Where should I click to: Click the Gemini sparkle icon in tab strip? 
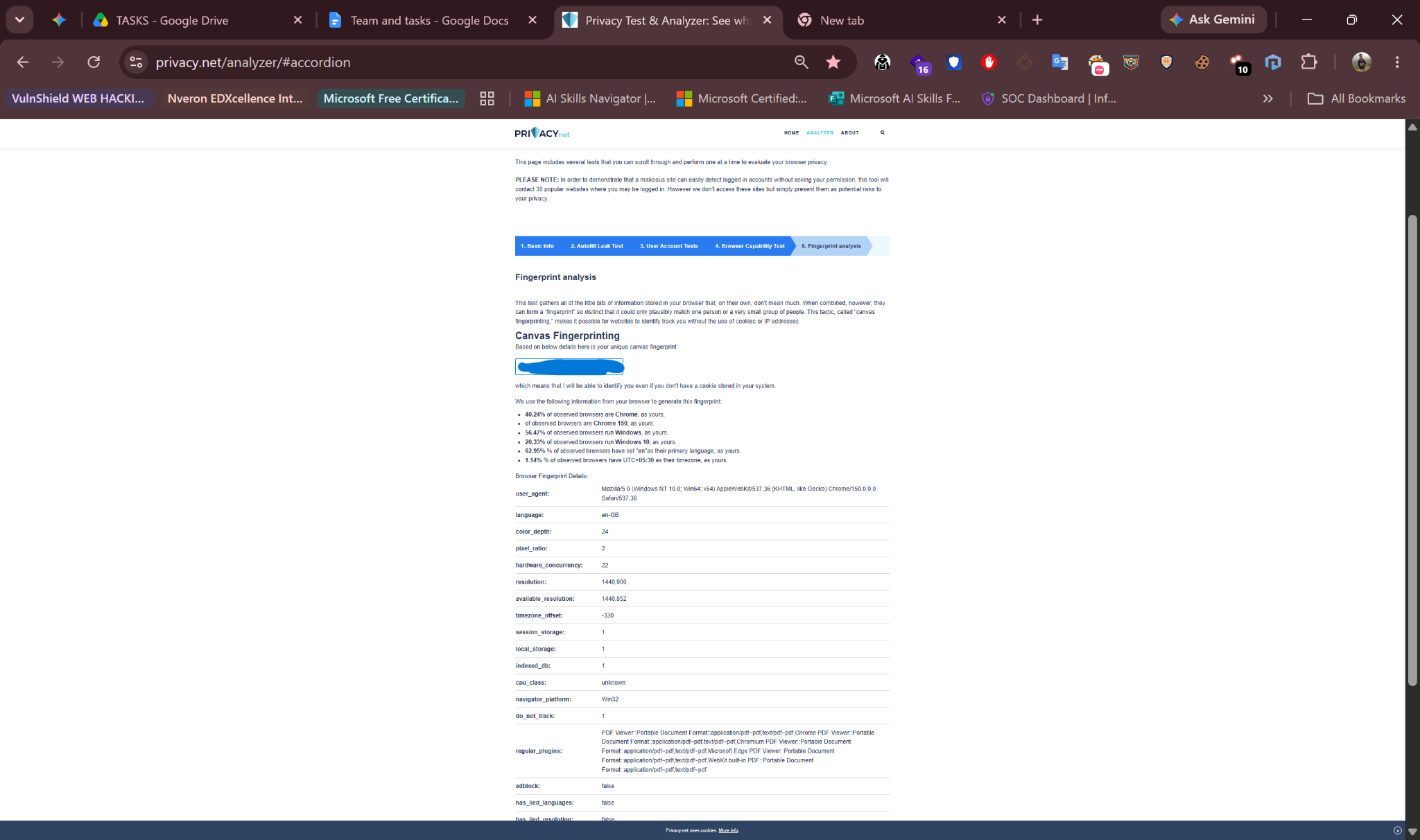pos(59,20)
